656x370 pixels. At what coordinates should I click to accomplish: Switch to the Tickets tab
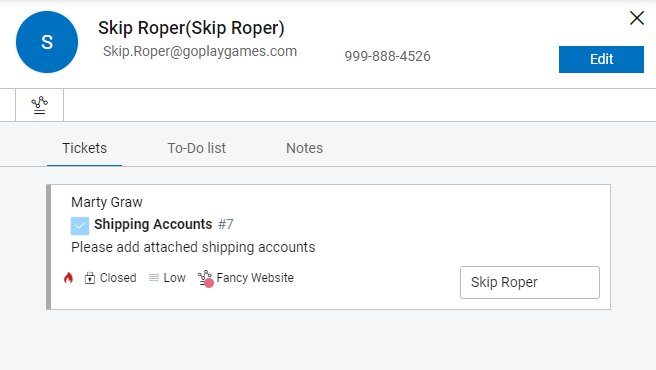click(85, 148)
